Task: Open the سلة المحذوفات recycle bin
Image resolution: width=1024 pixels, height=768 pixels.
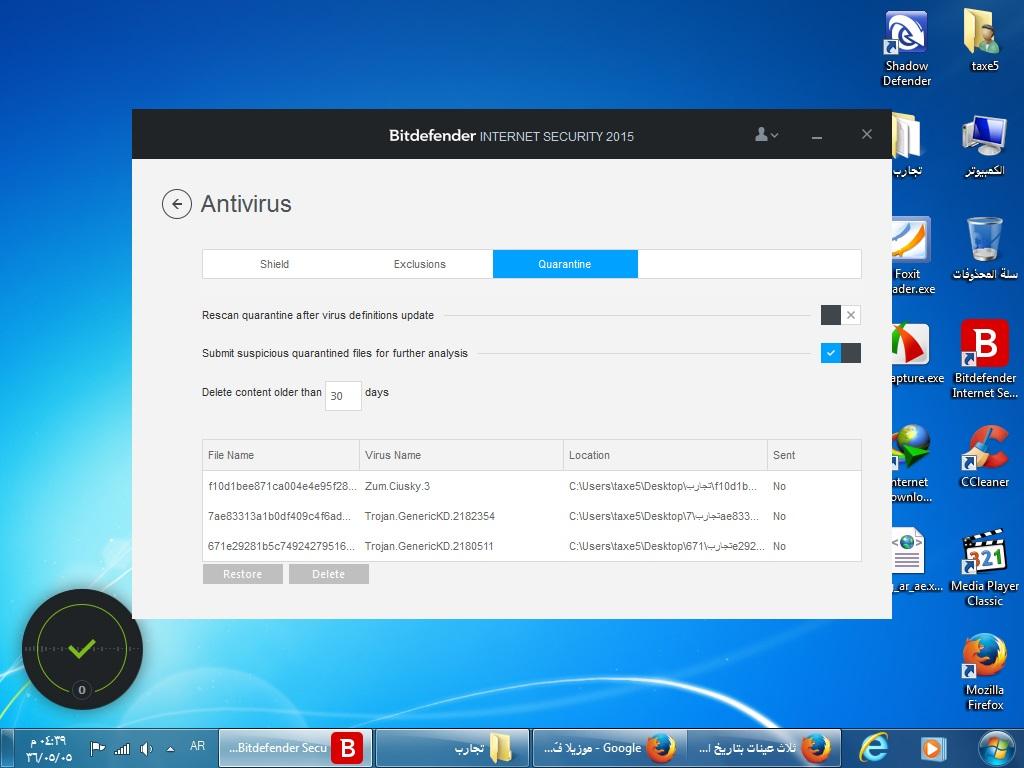Action: pyautogui.click(x=984, y=249)
